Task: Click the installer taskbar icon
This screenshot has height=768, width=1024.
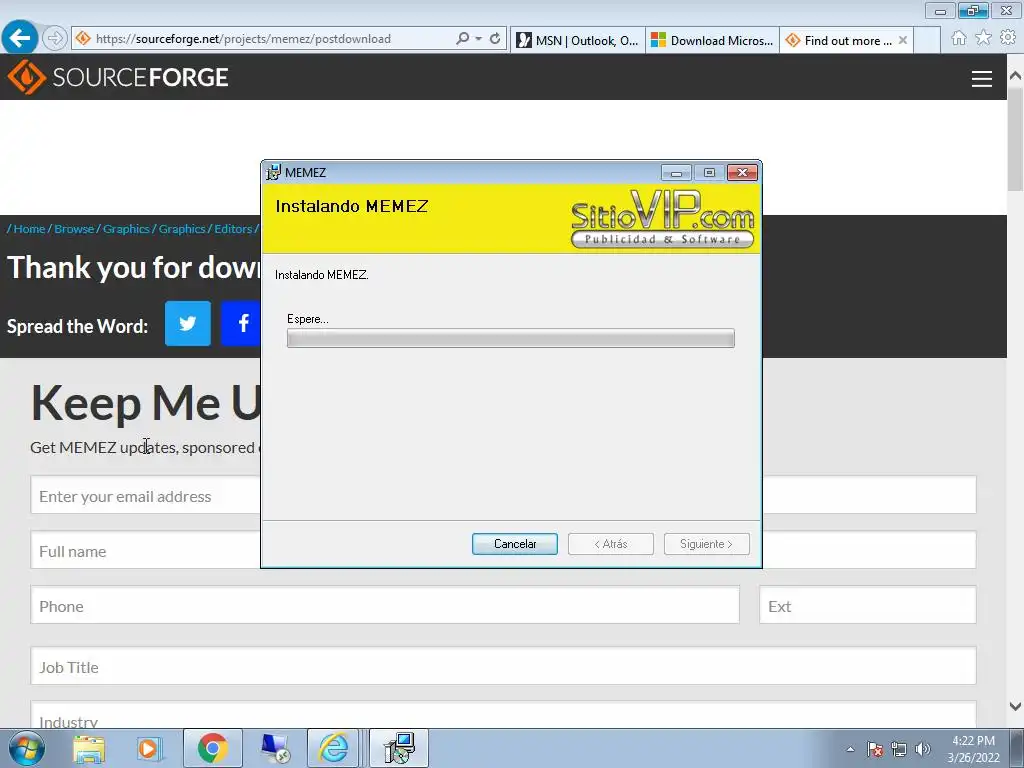Action: pos(399,748)
